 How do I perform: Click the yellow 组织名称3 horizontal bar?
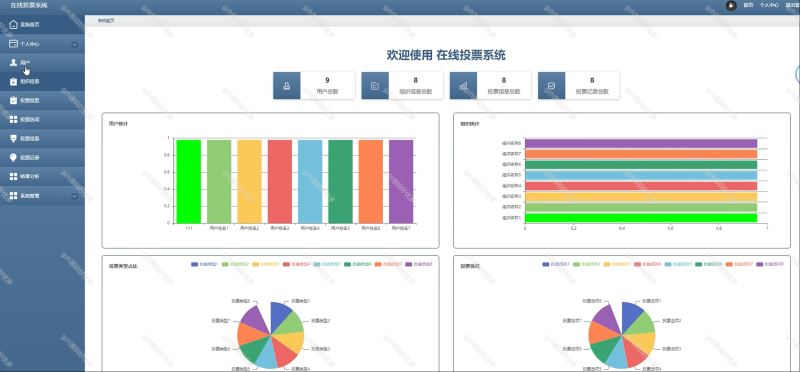coord(641,197)
